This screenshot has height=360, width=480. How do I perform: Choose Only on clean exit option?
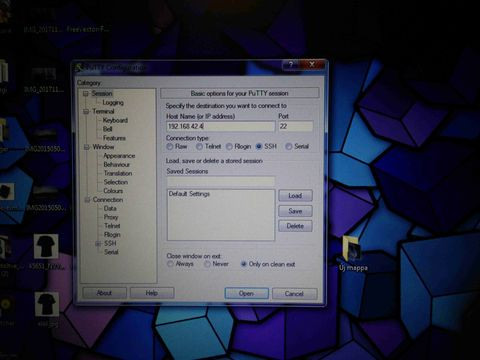click(x=244, y=264)
